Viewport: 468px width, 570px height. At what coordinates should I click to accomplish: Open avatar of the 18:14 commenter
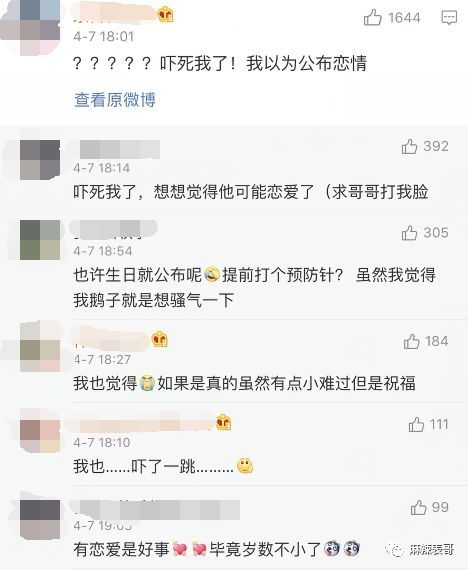(x=40, y=160)
